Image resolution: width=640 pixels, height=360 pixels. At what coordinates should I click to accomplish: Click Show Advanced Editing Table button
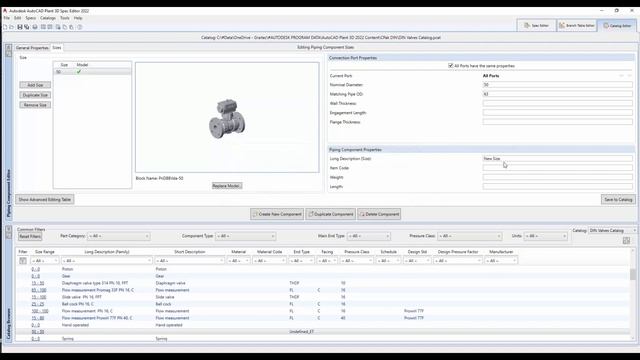click(44, 200)
